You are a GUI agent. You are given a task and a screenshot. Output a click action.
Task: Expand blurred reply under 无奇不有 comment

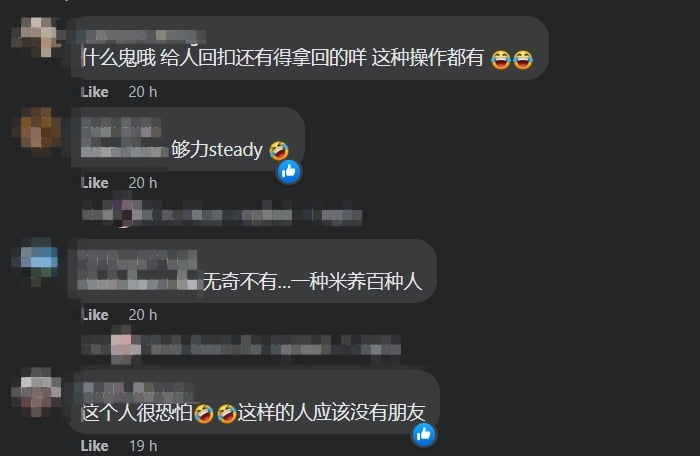241,346
